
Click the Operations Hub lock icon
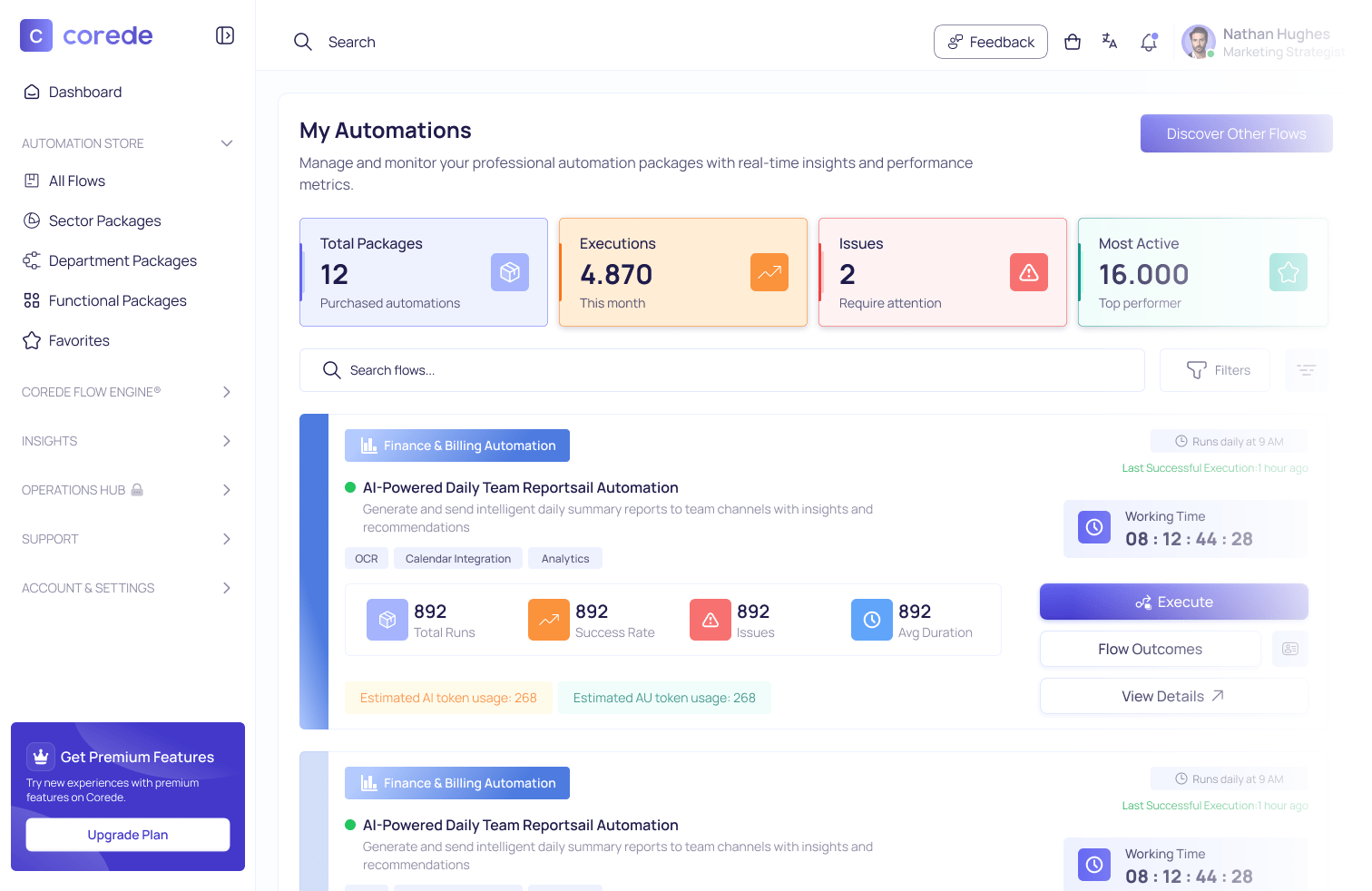(137, 490)
